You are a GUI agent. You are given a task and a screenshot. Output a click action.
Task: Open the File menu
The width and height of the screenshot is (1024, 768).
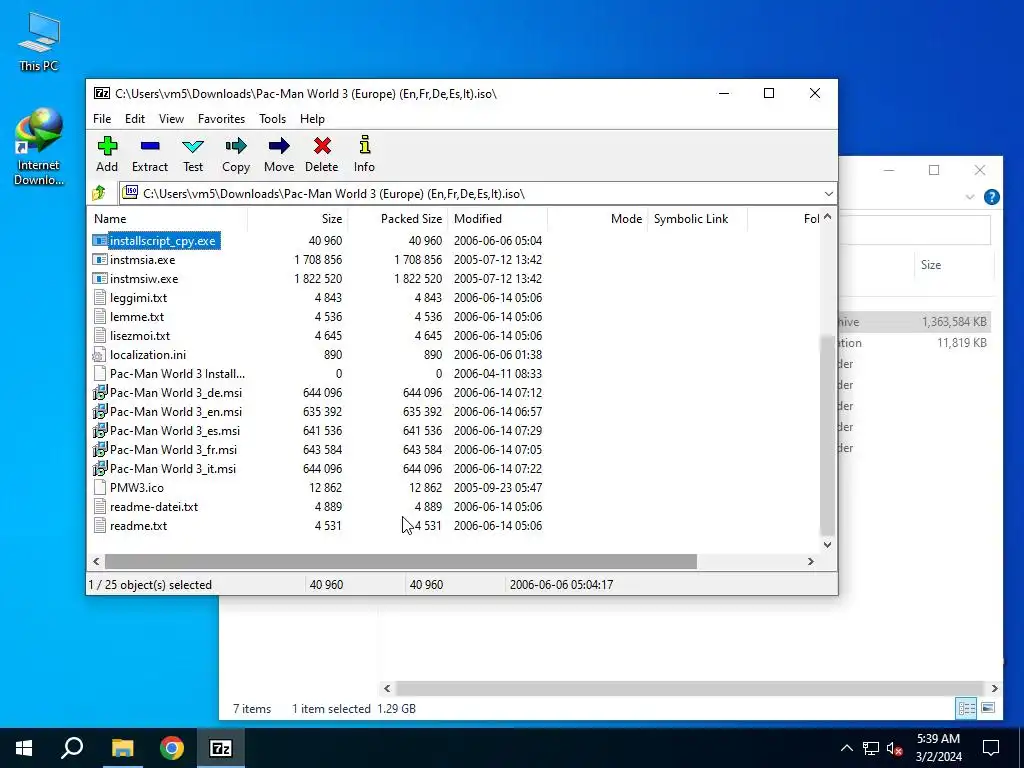pyautogui.click(x=102, y=119)
